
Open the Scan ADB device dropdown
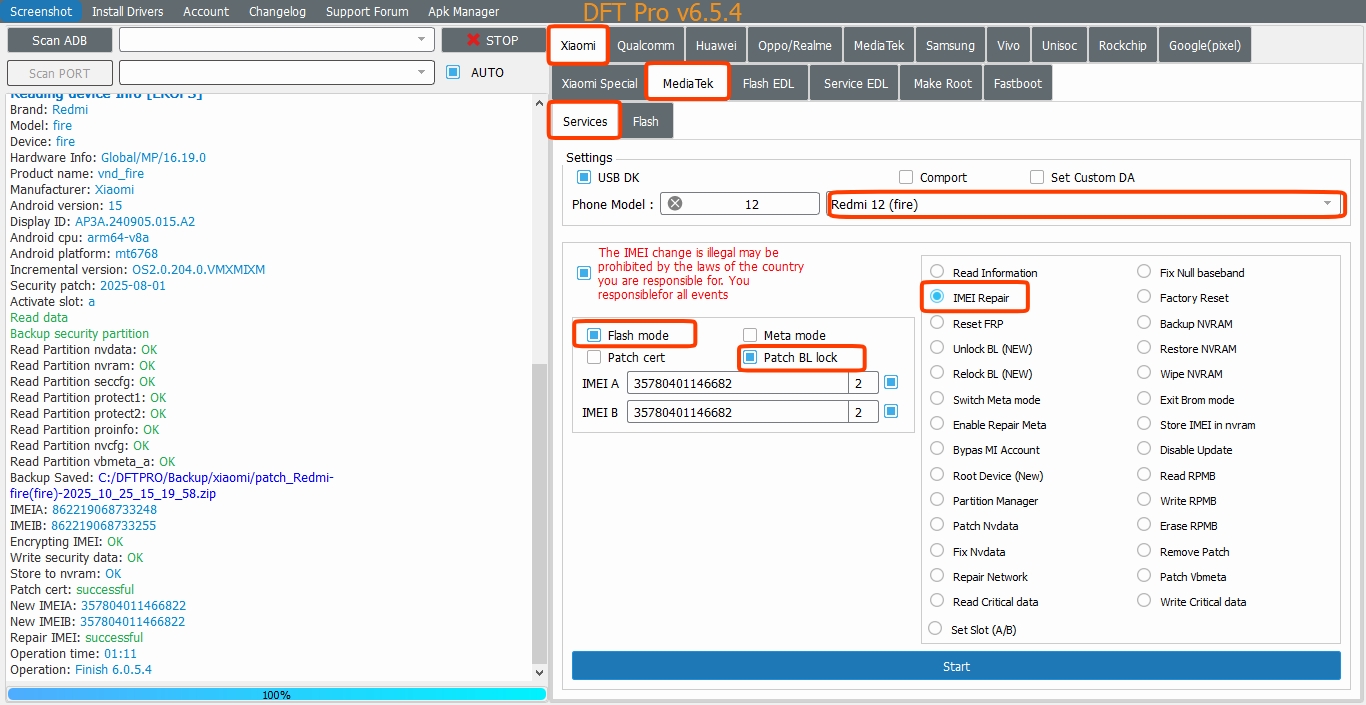tap(276, 40)
